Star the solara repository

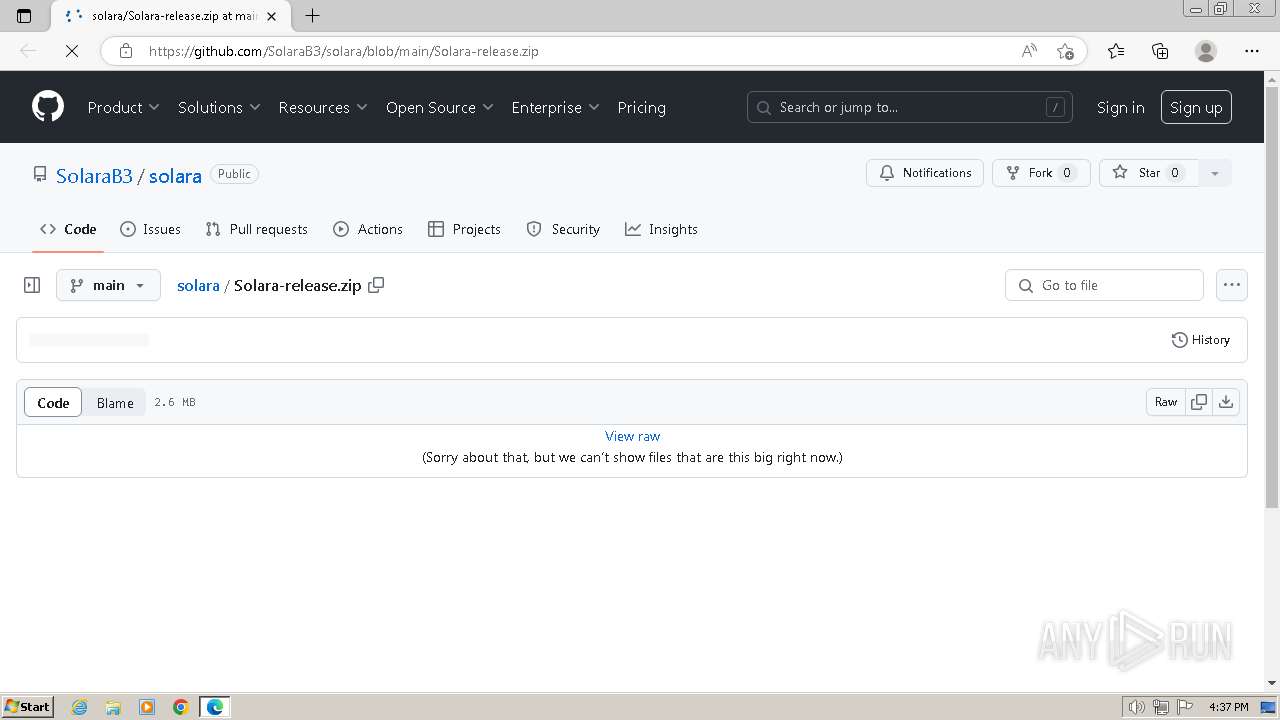click(x=1149, y=173)
